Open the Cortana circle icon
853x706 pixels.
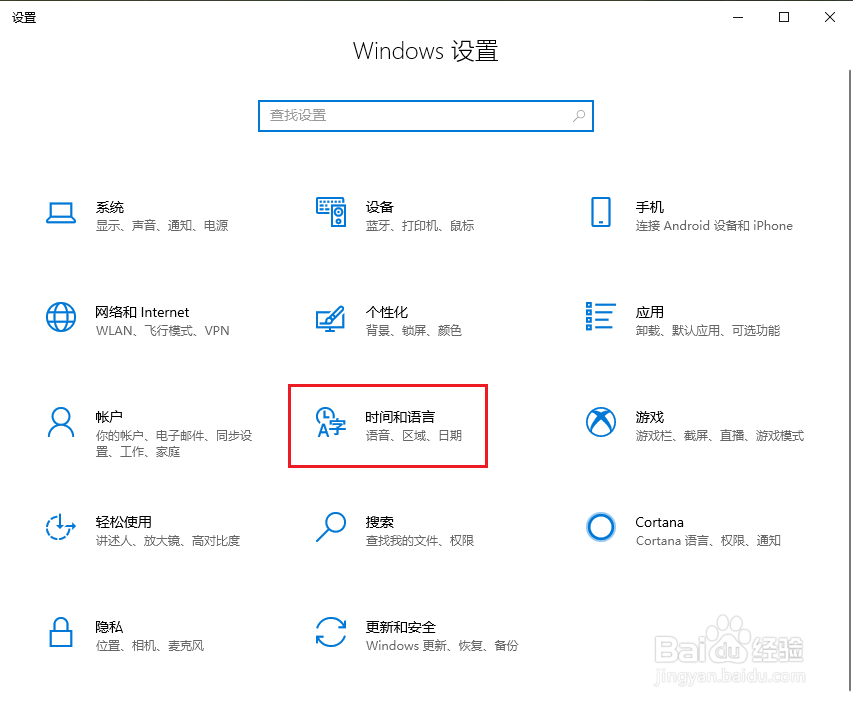(601, 527)
